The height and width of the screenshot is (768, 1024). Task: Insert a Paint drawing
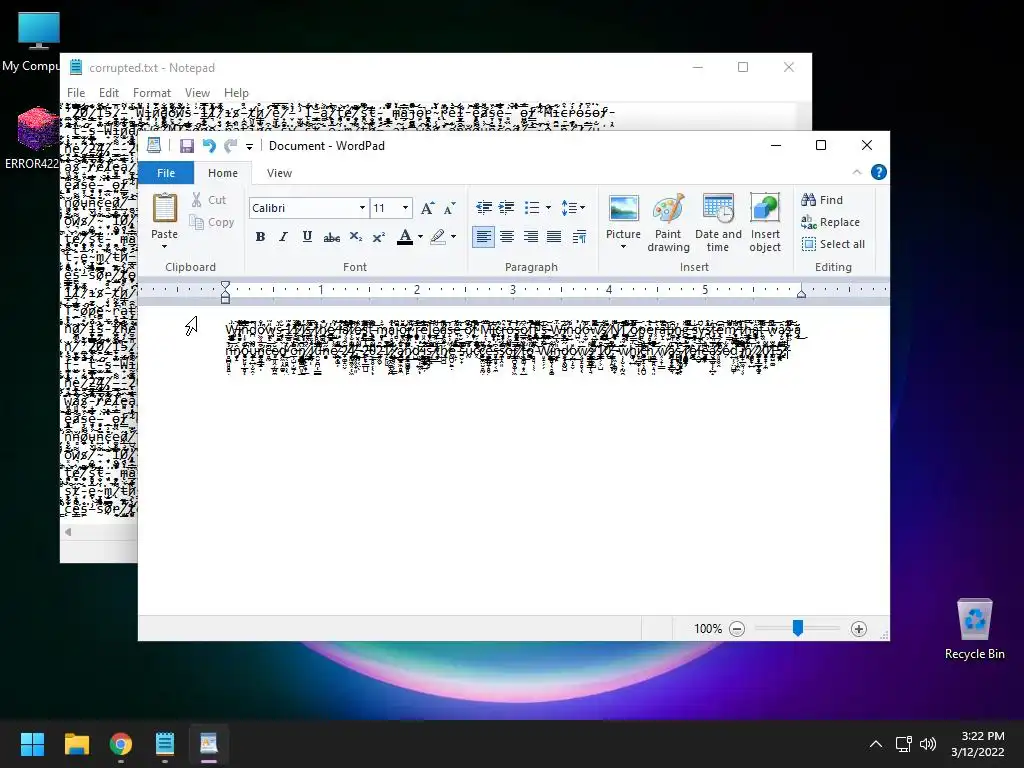coord(668,223)
